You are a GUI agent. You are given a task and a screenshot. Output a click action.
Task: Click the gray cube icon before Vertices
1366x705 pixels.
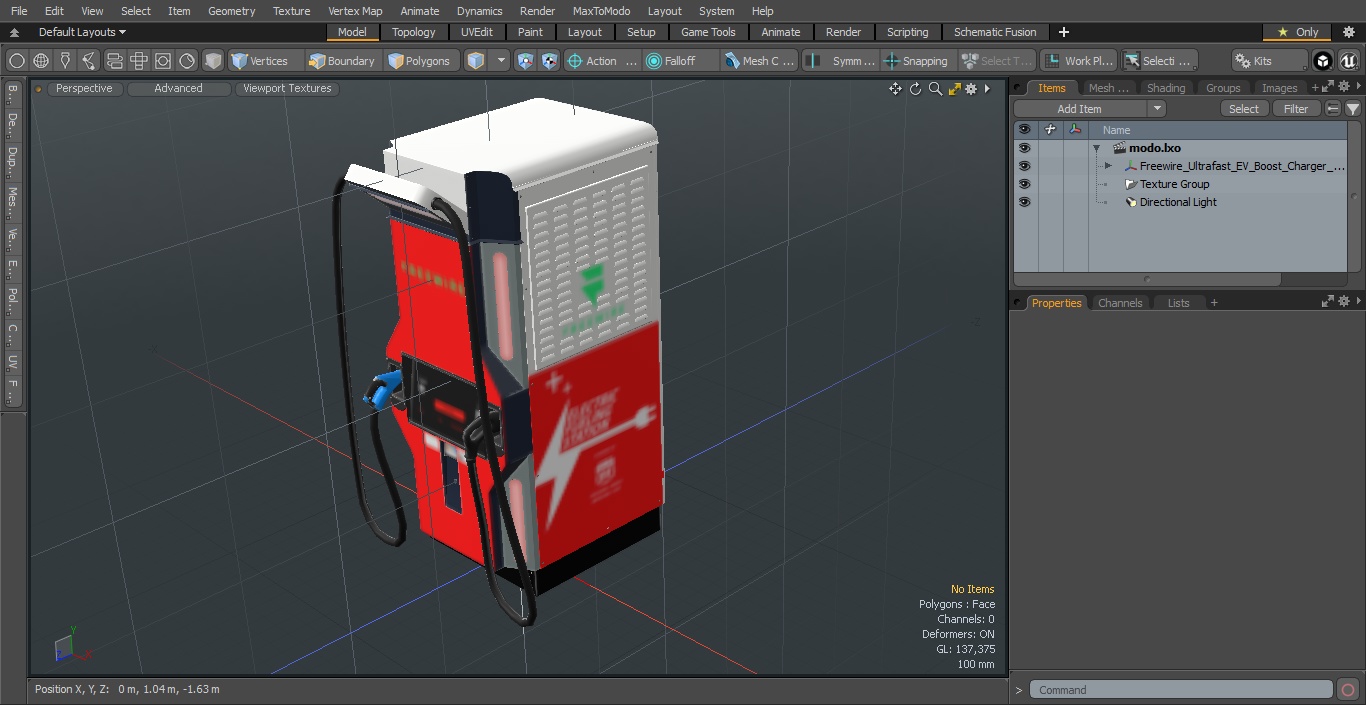(213, 61)
